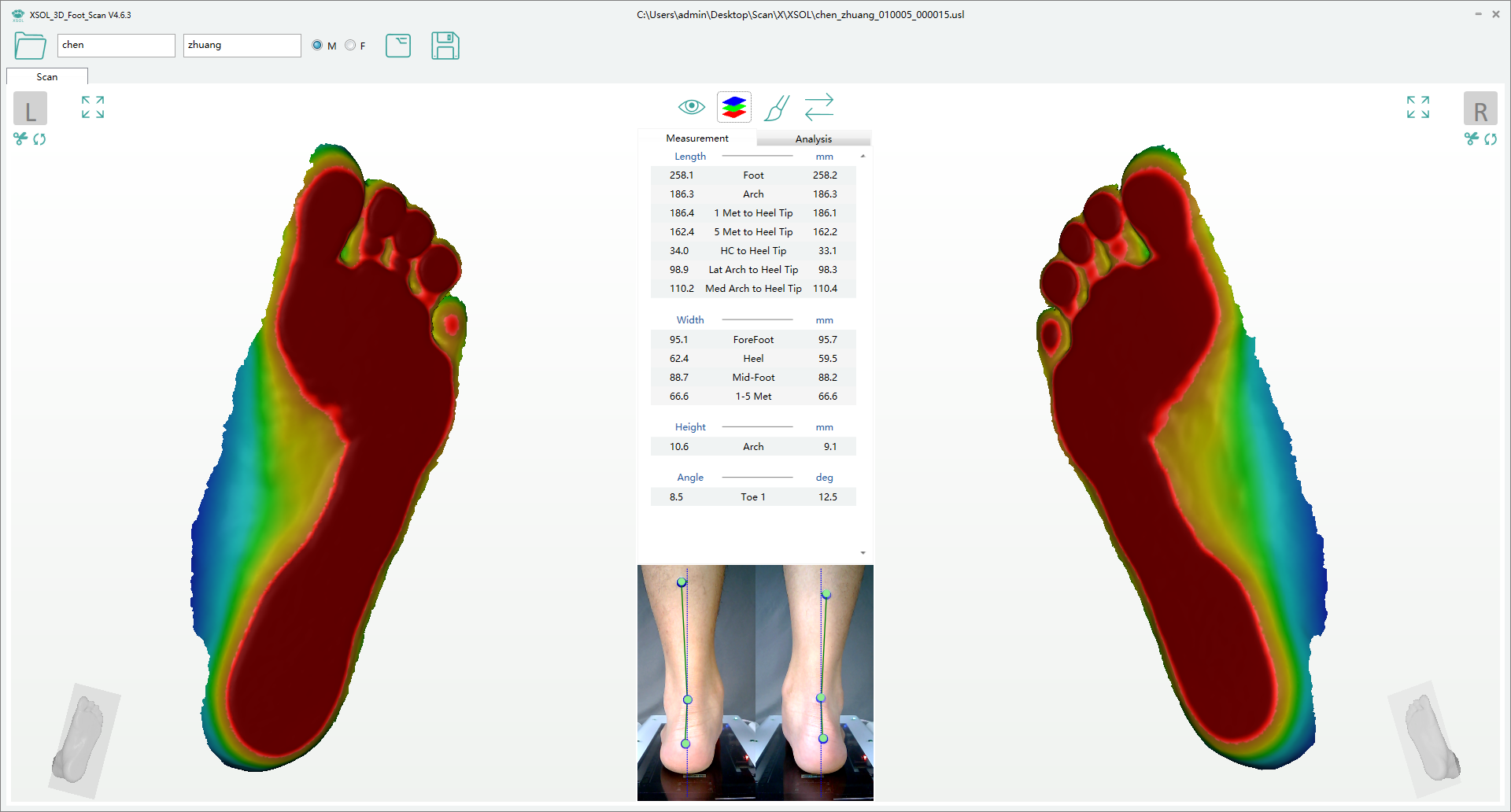This screenshot has width=1511, height=812.
Task: Click the swap feet arrows icon
Action: coord(819,107)
